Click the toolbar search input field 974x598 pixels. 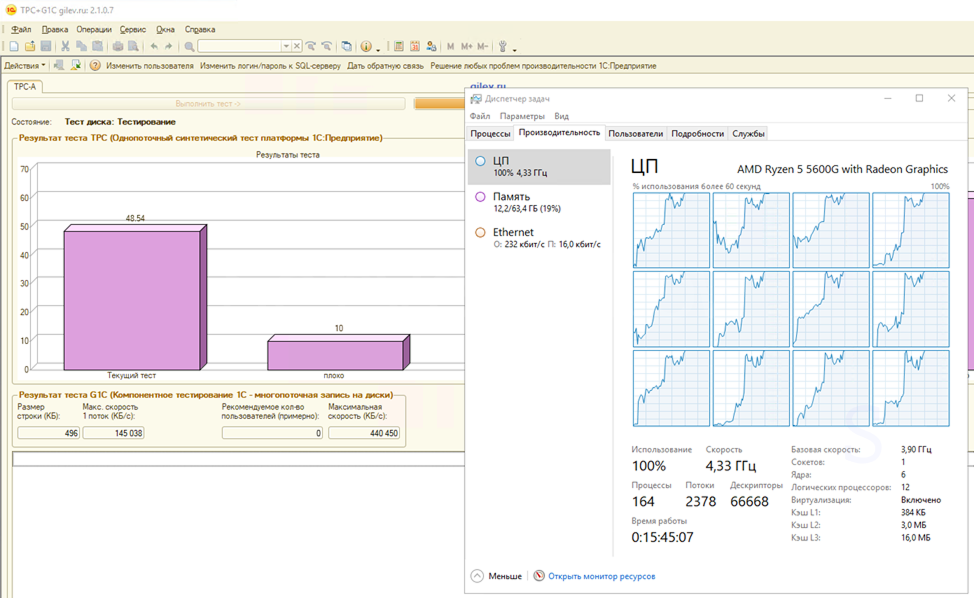tap(240, 47)
